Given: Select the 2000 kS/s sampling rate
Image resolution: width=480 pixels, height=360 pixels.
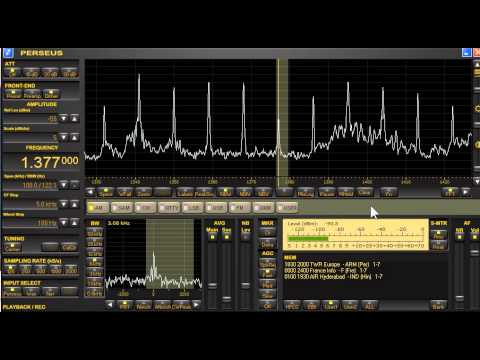Looking at the screenshot, I should point(71,269).
